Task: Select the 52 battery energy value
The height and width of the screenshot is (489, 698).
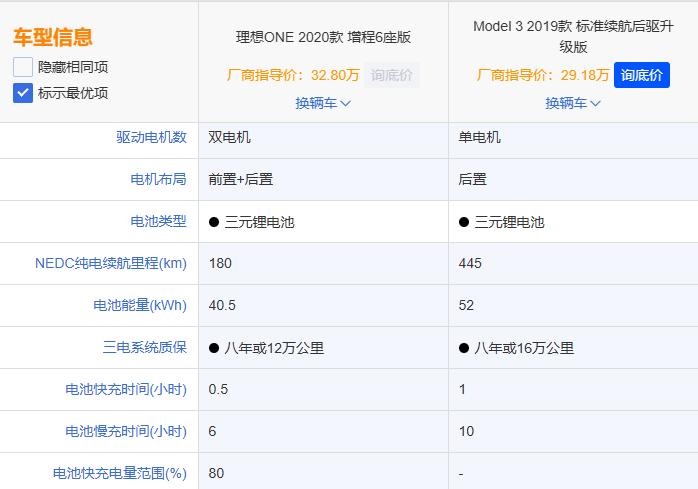Action: (x=466, y=305)
